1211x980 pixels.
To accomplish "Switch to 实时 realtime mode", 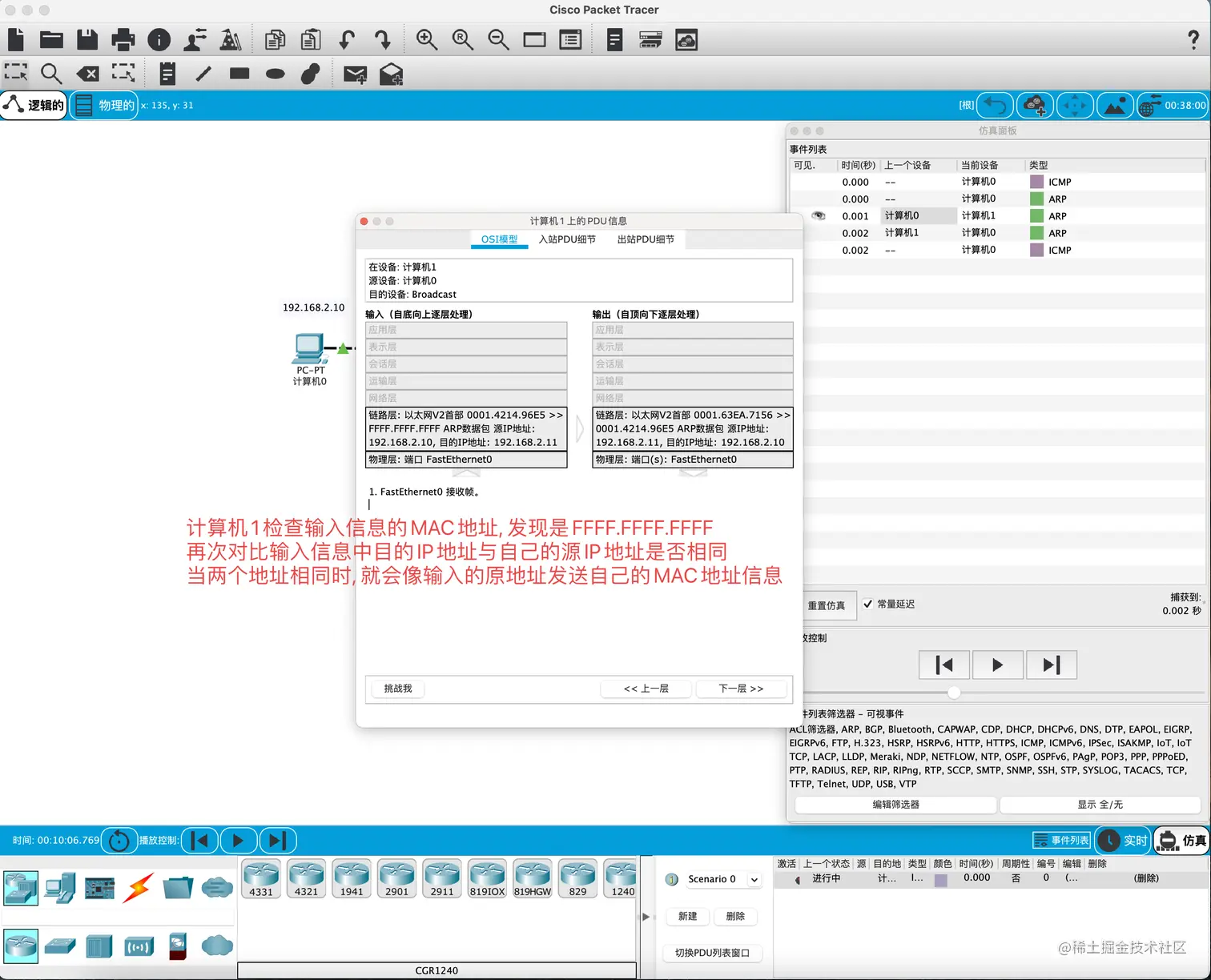I will pos(1123,840).
